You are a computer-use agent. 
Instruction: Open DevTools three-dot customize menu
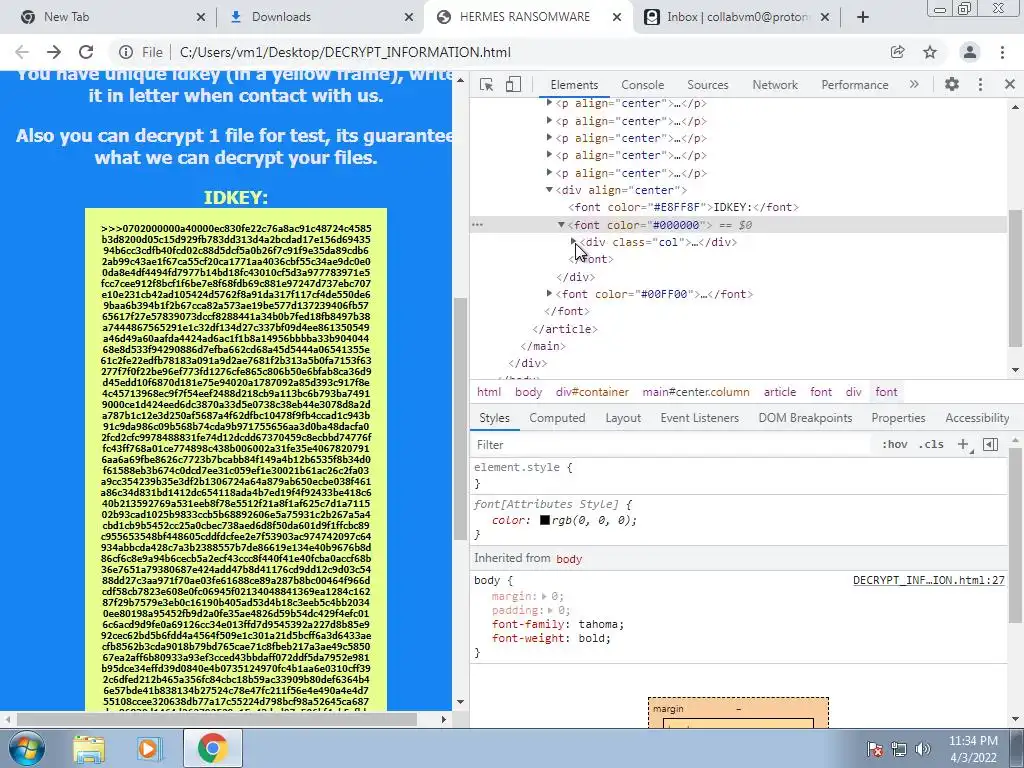(980, 84)
